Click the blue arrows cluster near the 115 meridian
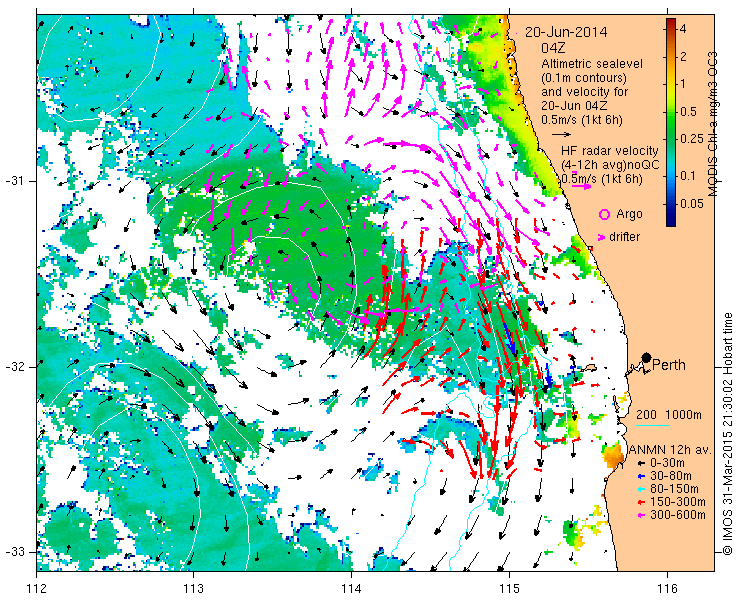The height and width of the screenshot is (600, 740). [511, 337]
